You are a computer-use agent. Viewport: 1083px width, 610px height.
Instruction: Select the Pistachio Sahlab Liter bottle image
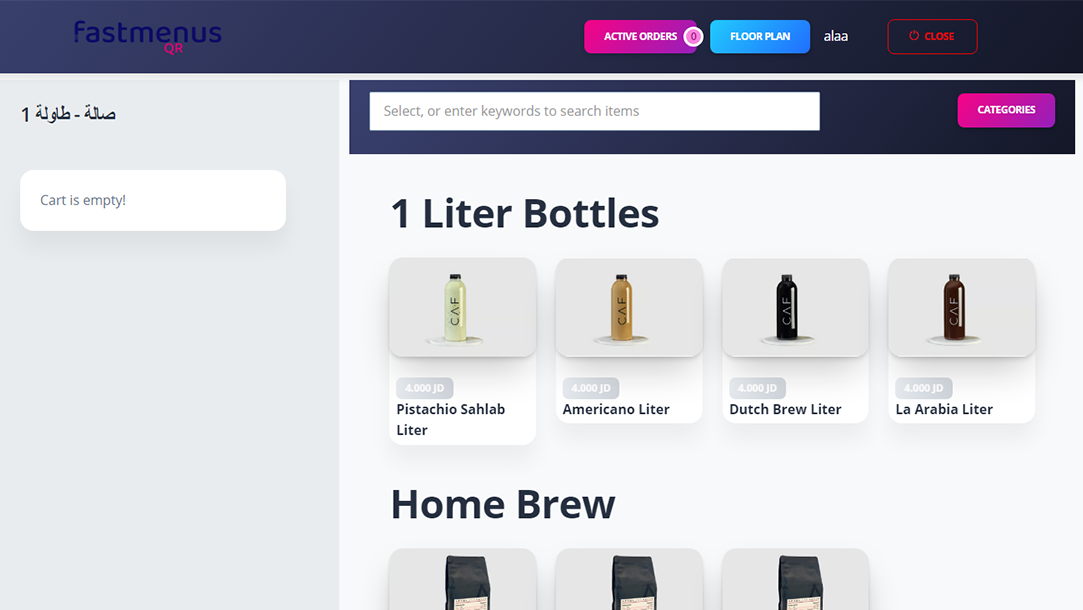pos(463,307)
